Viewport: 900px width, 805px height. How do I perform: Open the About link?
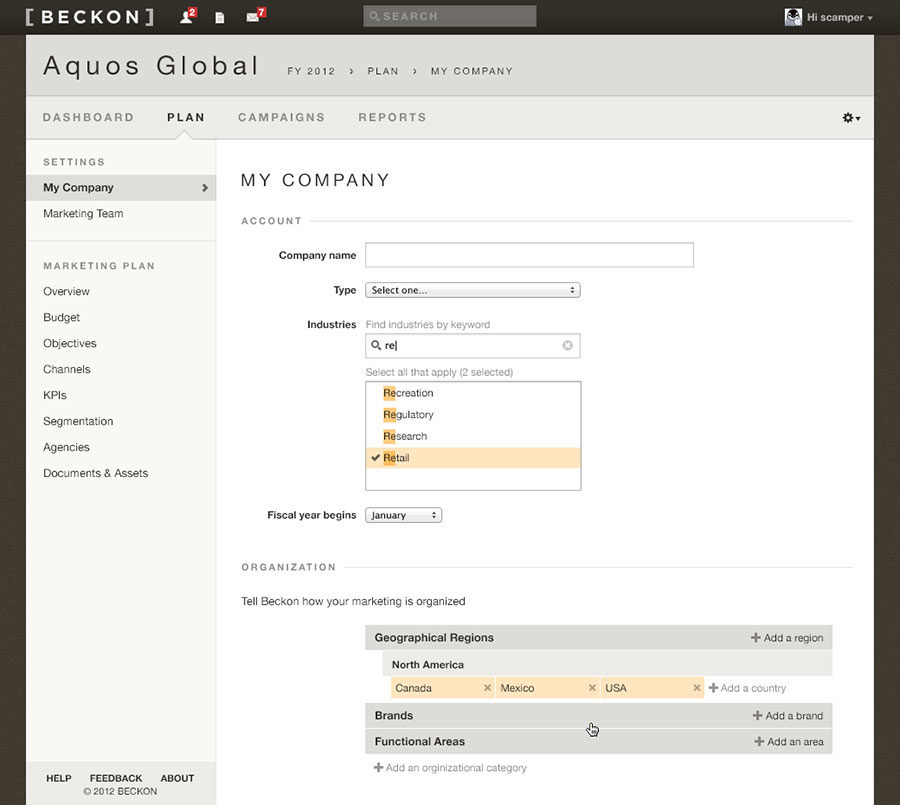click(177, 778)
